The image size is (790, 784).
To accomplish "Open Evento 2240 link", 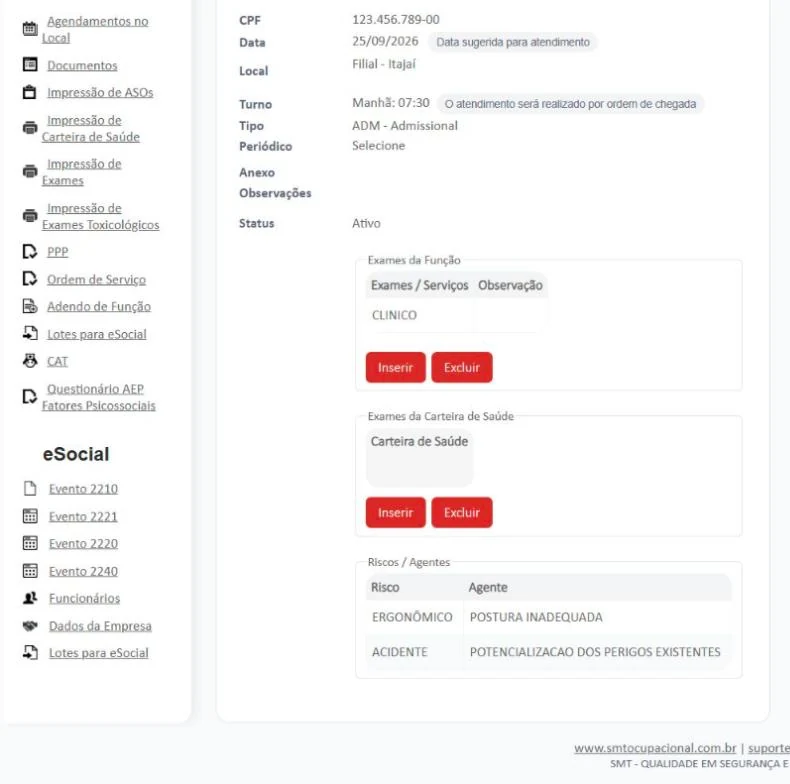I will click(x=84, y=571).
